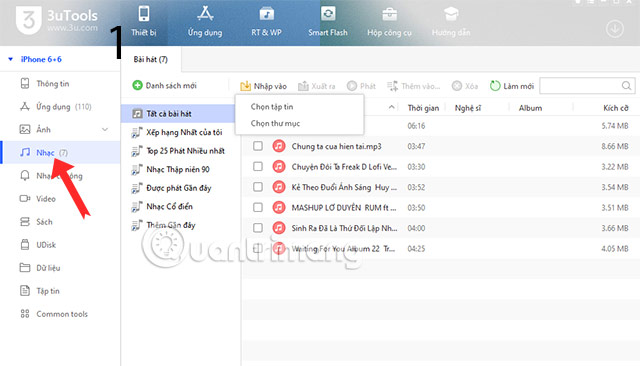Screen dimensions: 640x366
Task: Open the Hộp công cụ toolbox tab
Action: (389, 21)
